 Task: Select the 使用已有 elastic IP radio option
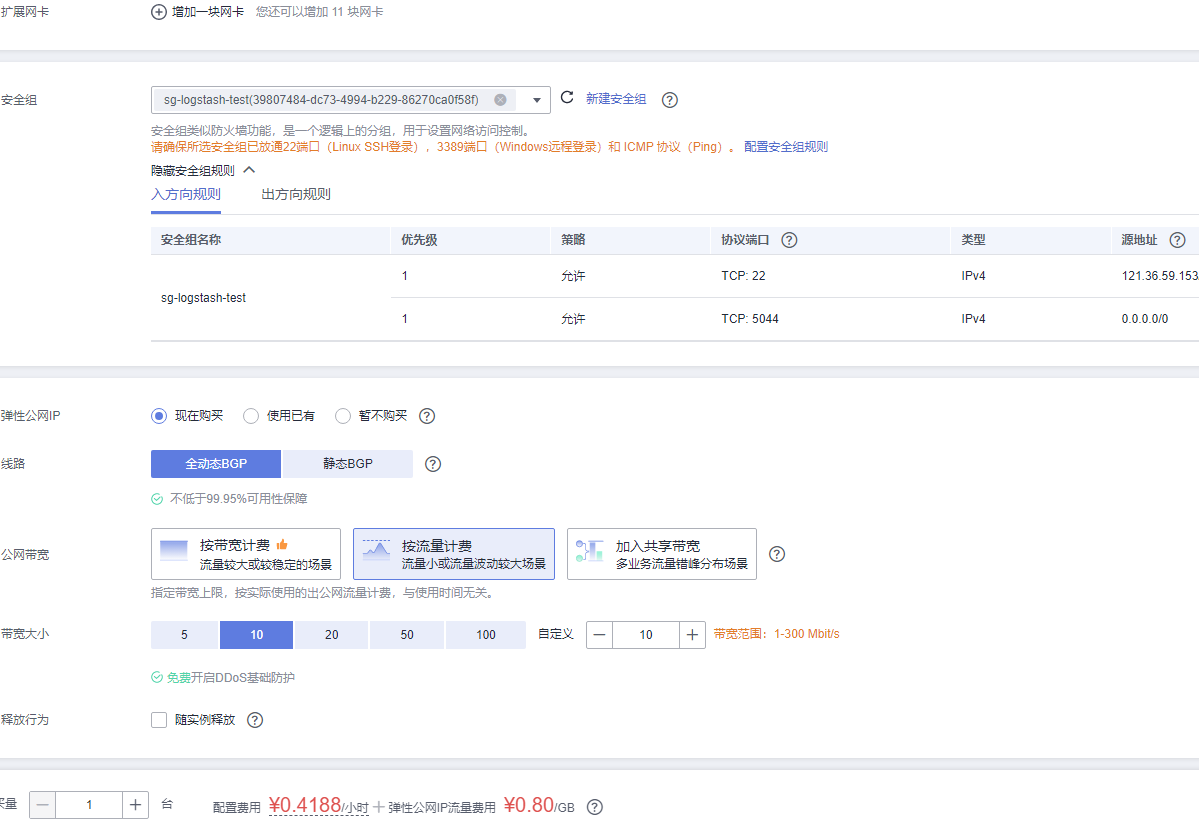[x=251, y=416]
